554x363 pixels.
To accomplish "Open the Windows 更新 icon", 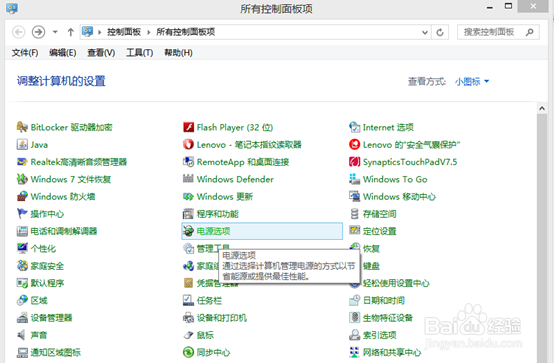I will coord(188,196).
